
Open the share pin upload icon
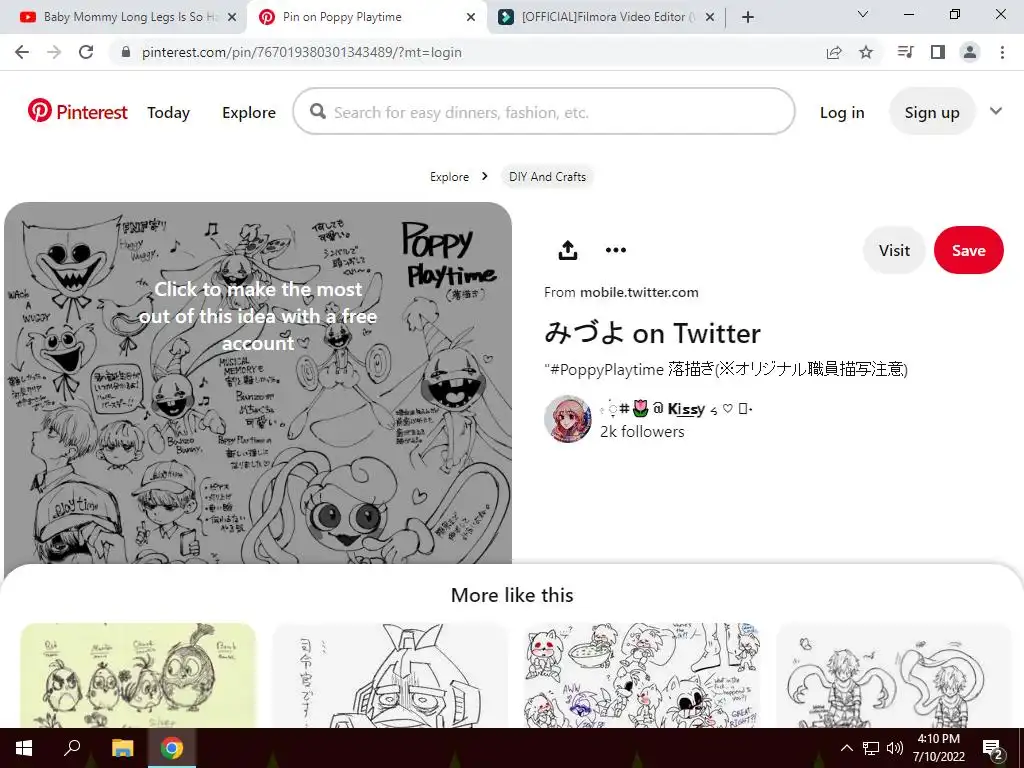pos(568,250)
